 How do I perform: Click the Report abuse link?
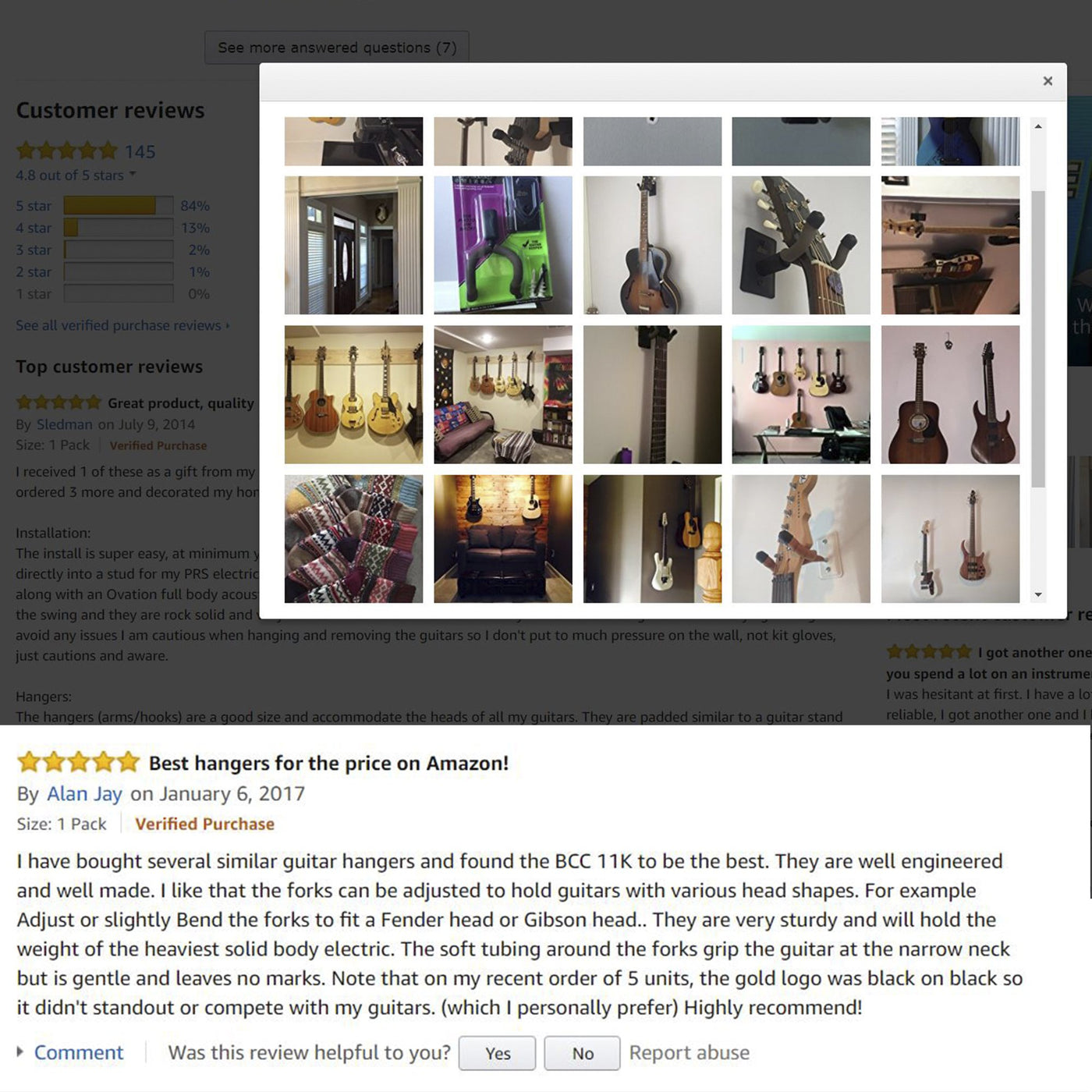(690, 1053)
